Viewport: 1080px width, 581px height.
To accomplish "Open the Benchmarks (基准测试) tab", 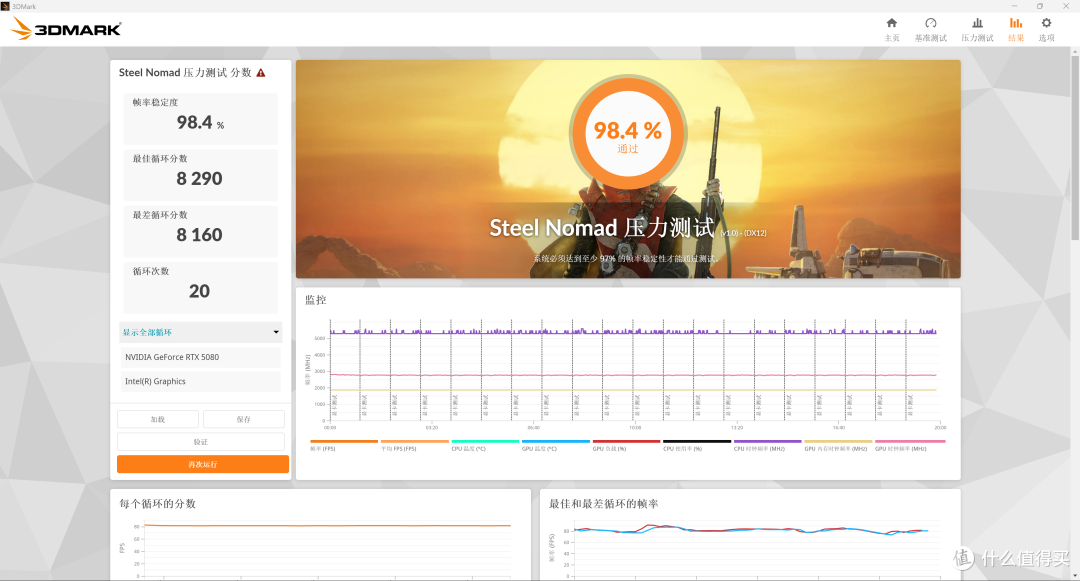I will click(x=931, y=30).
